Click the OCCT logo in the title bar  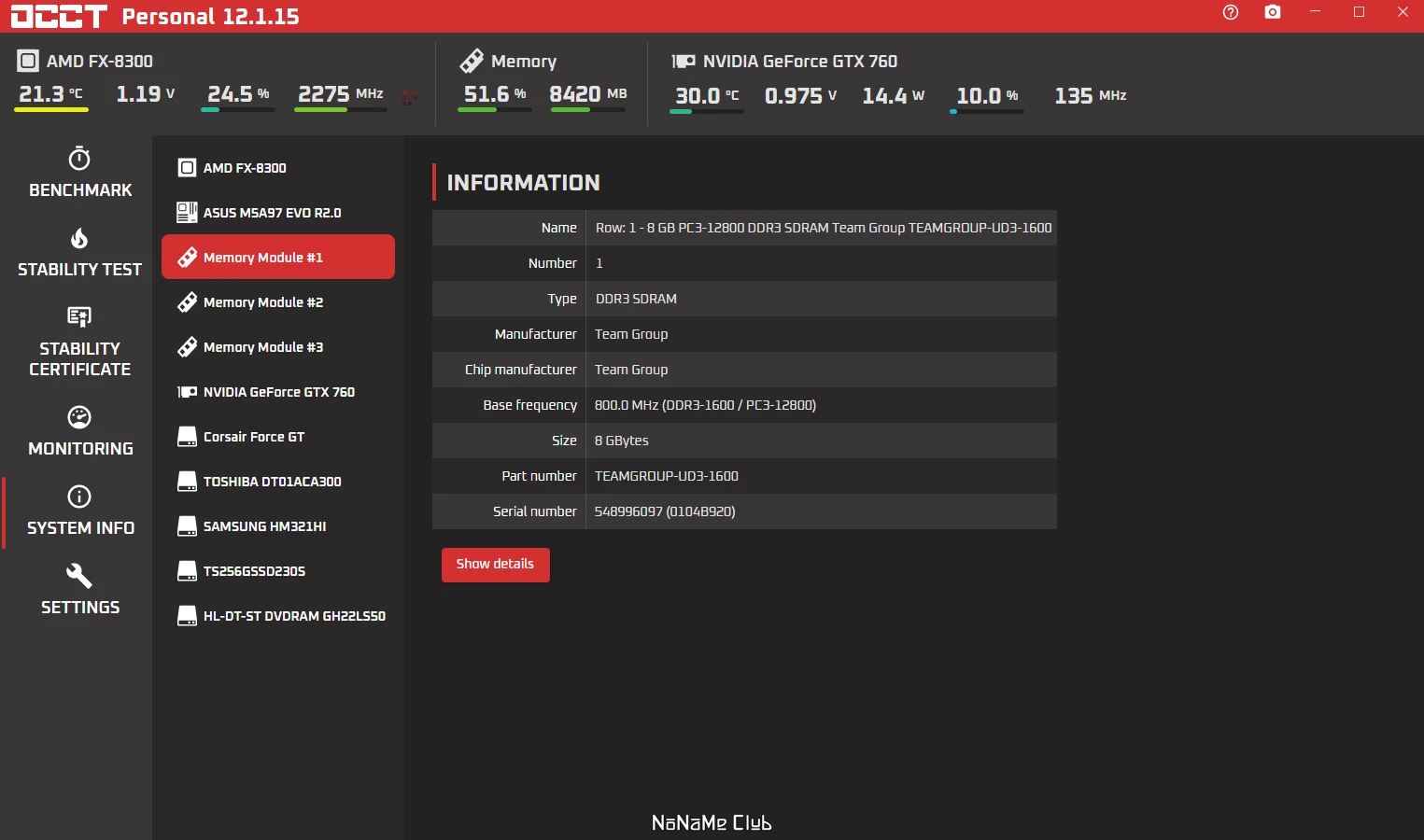[x=60, y=16]
